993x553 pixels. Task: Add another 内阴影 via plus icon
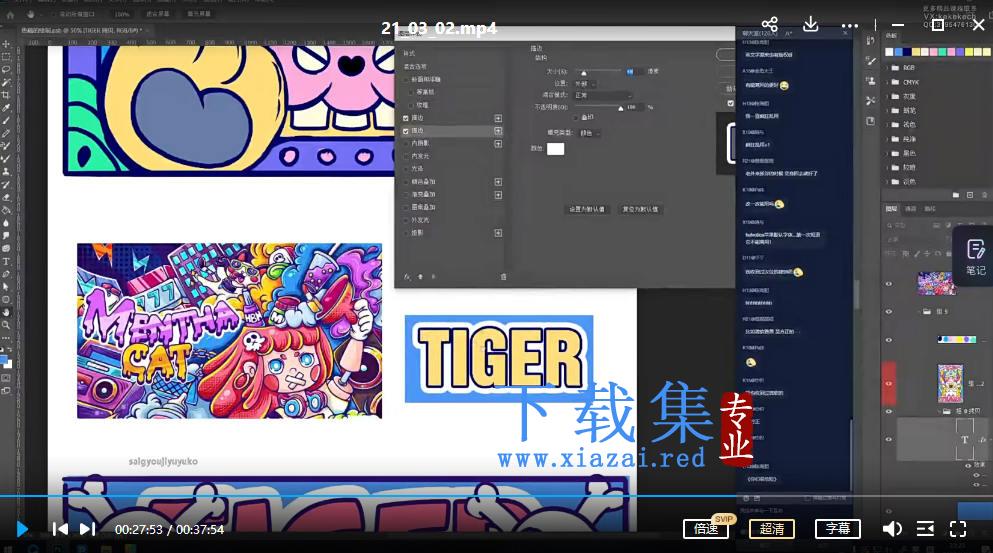point(498,144)
